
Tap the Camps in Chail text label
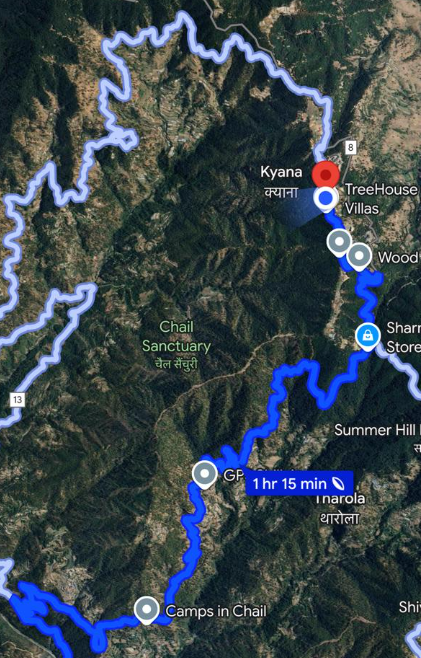(x=216, y=611)
